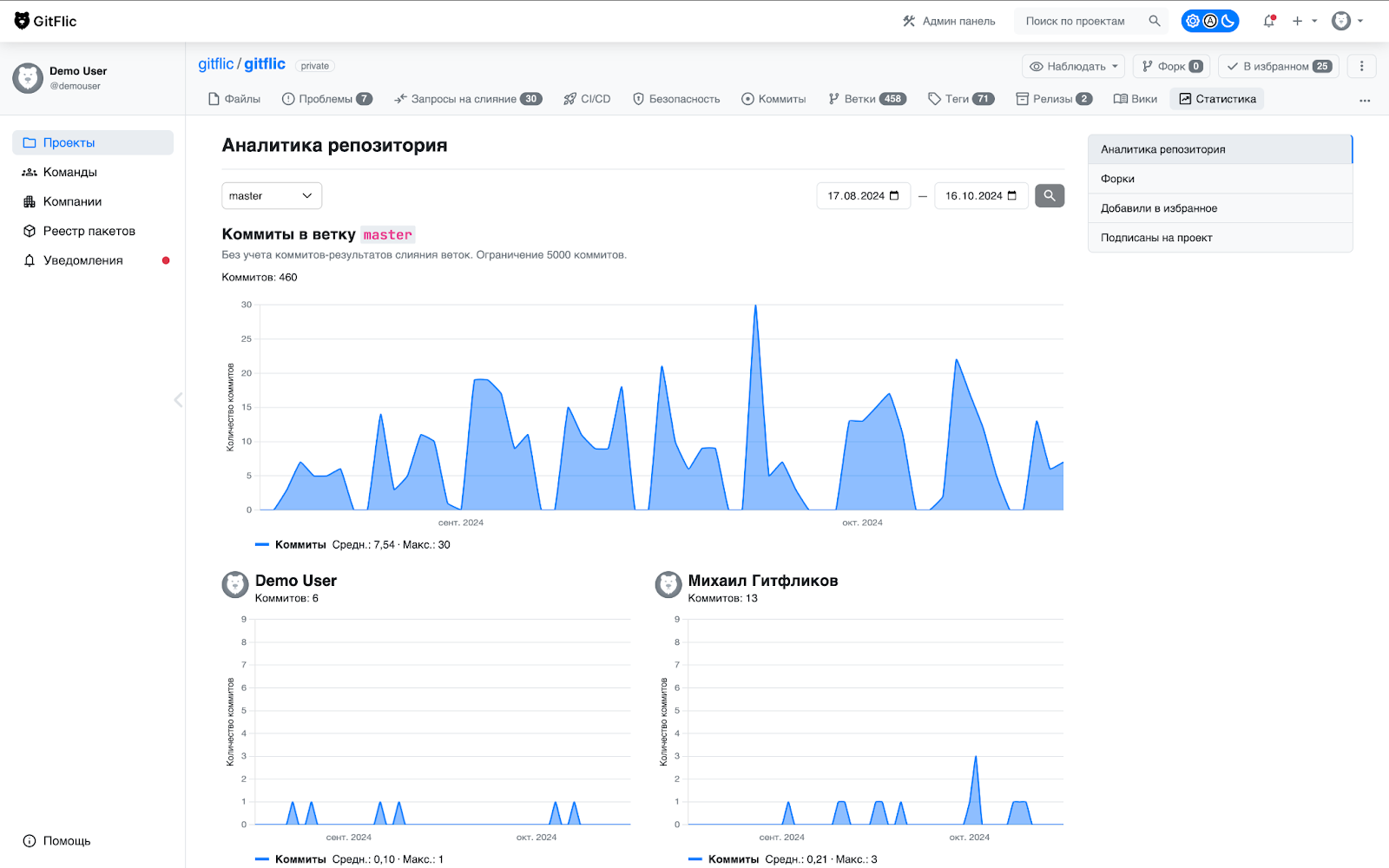
Task: Click the project search magnifier icon
Action: coord(1155,21)
